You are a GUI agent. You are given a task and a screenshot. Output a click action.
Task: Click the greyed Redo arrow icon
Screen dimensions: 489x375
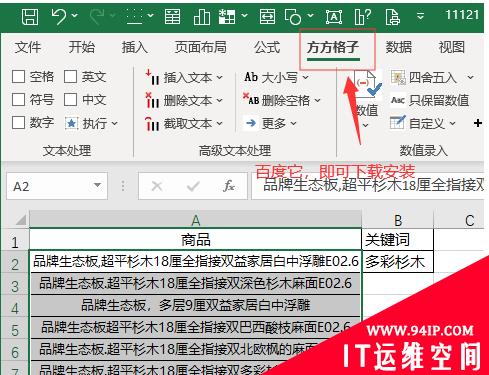[97, 16]
